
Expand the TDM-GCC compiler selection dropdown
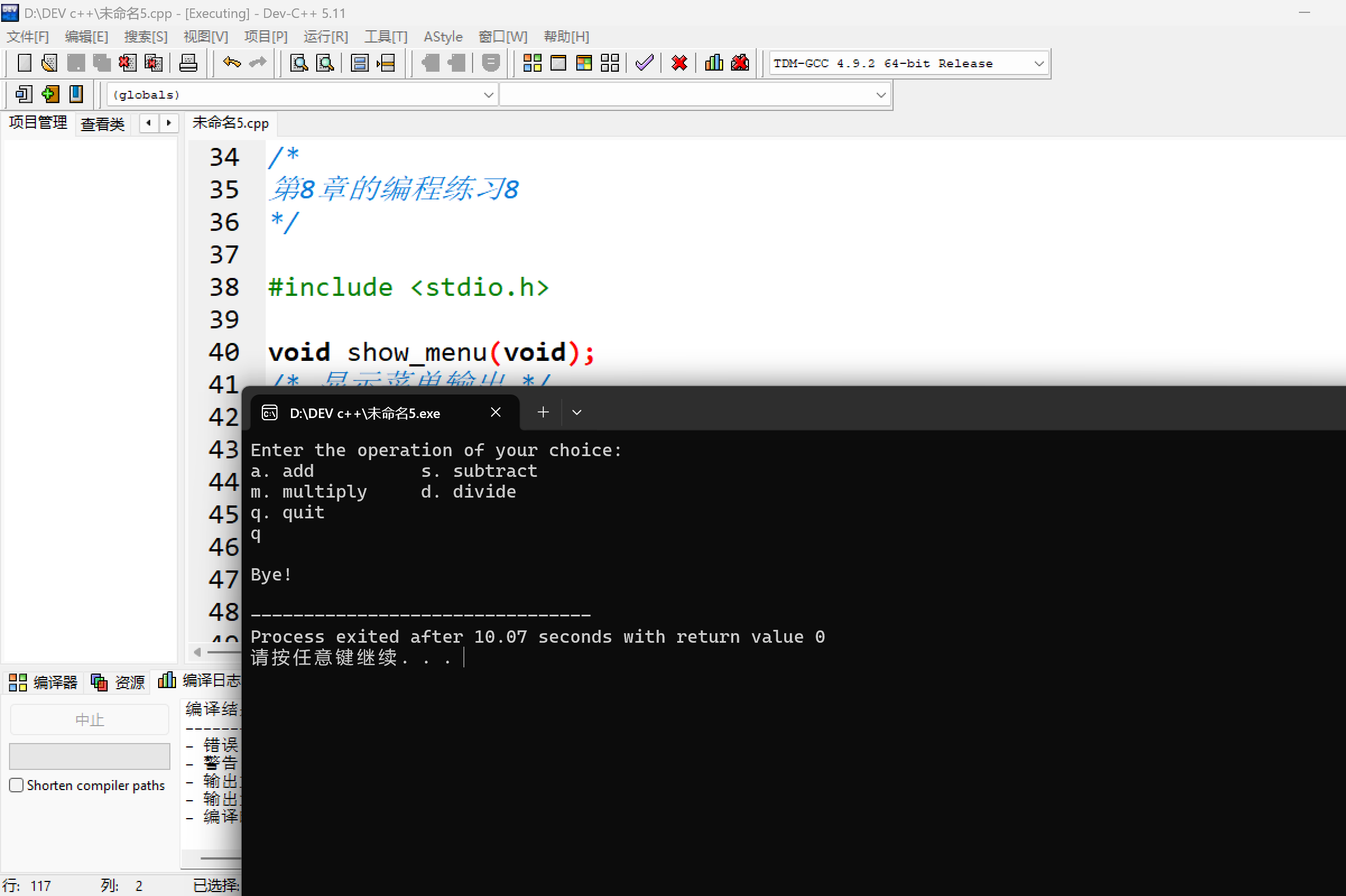coord(1038,63)
